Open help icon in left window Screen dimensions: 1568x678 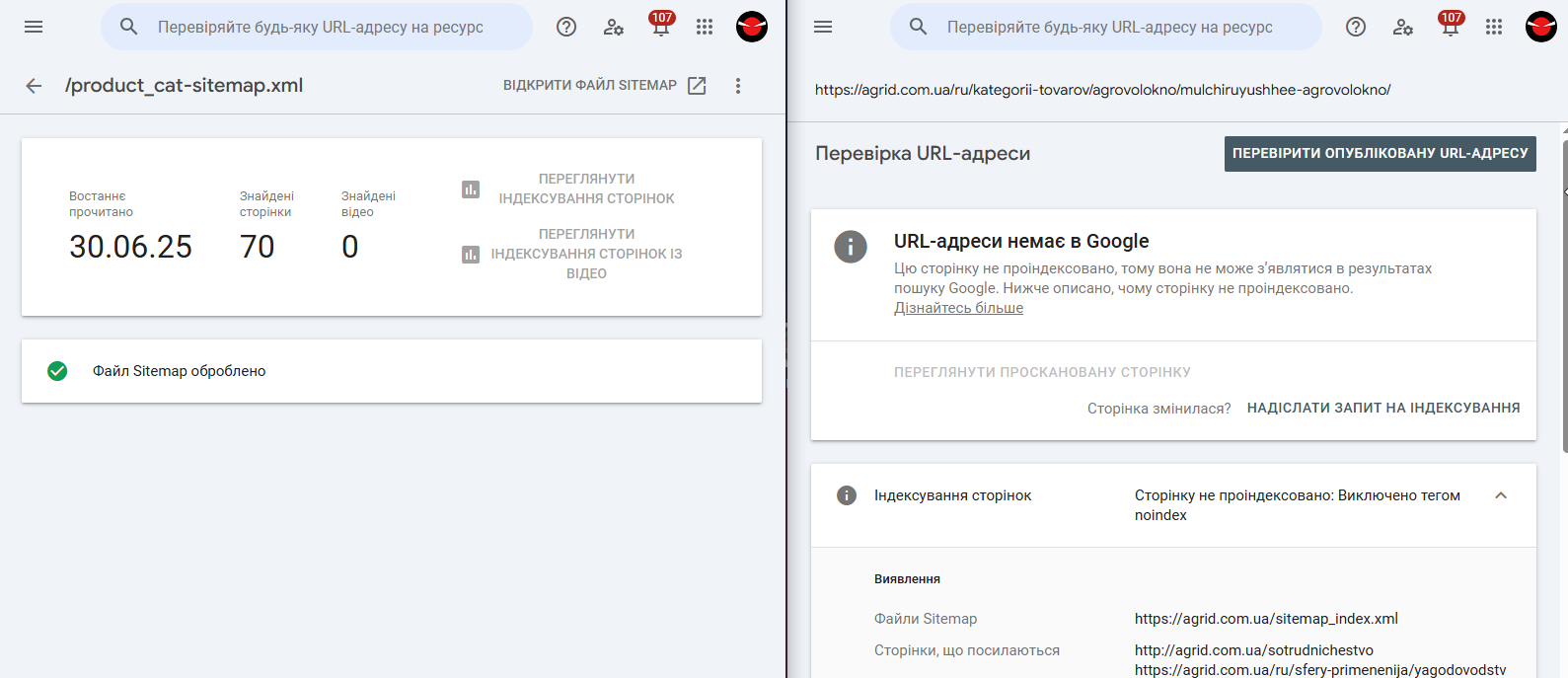566,27
